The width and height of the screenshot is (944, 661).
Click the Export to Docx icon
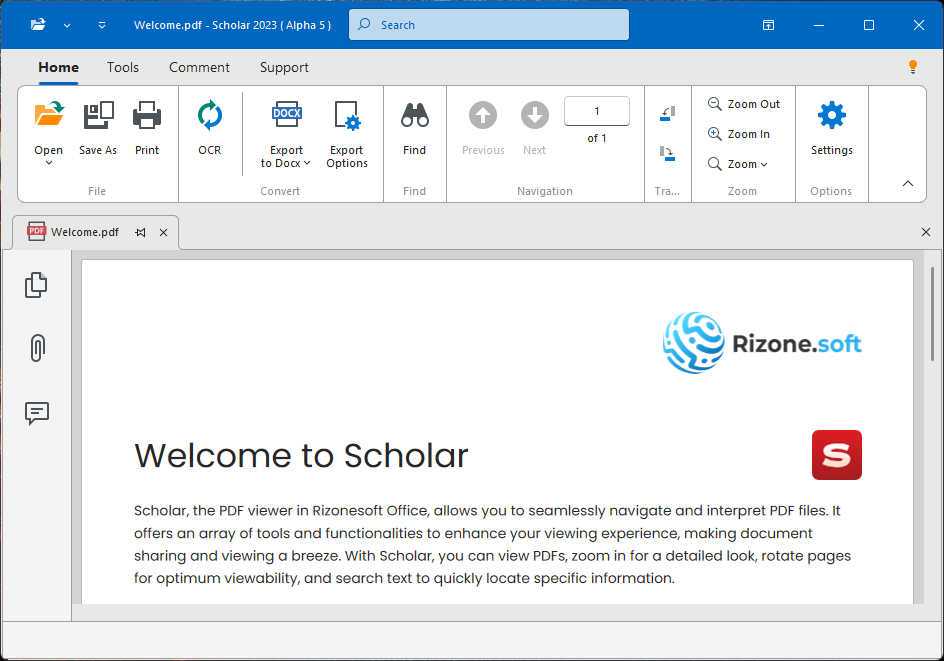tap(287, 114)
